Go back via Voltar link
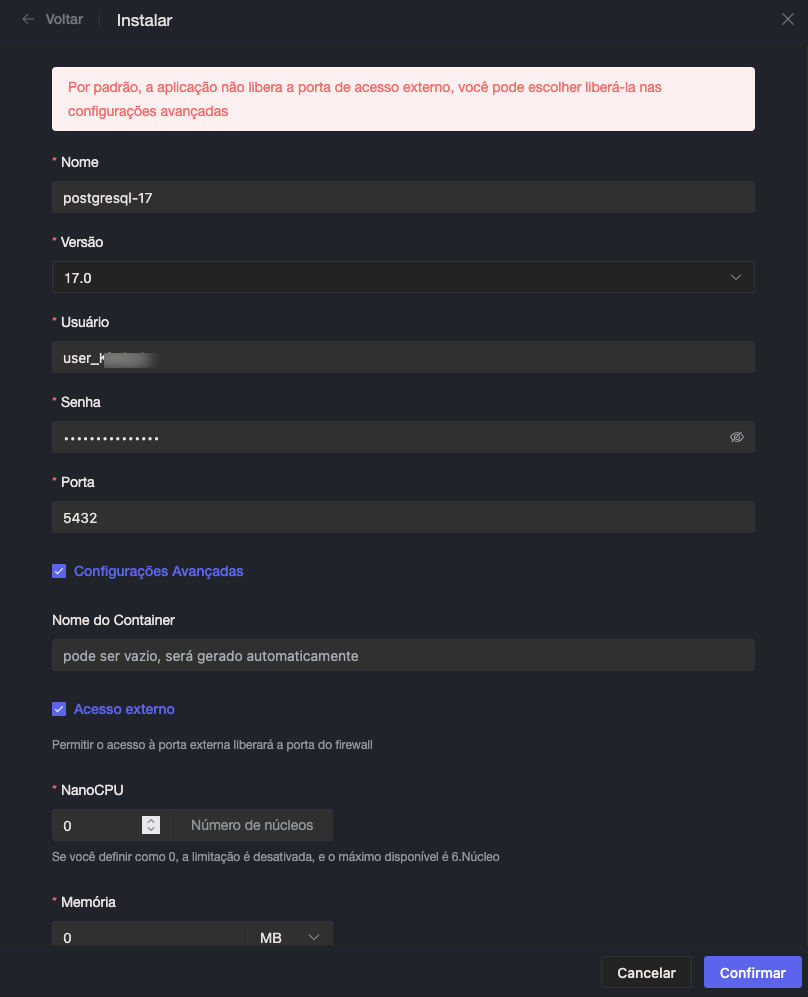Screen dimensions: 808x997 click(x=64, y=19)
